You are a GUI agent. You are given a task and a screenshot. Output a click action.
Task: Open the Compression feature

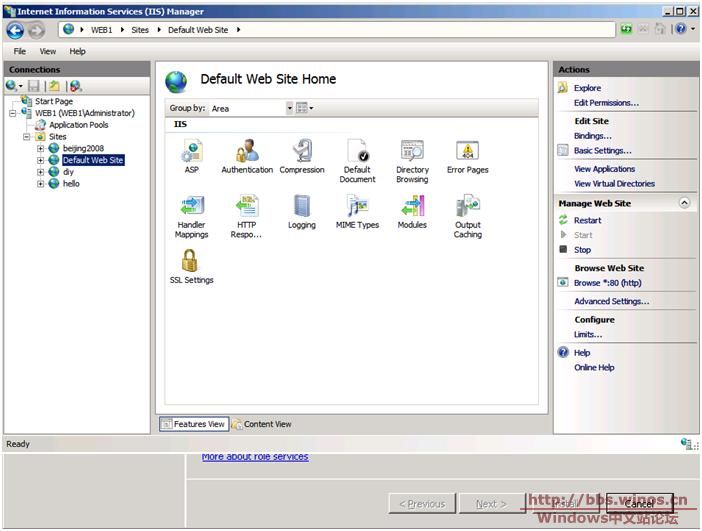302,157
